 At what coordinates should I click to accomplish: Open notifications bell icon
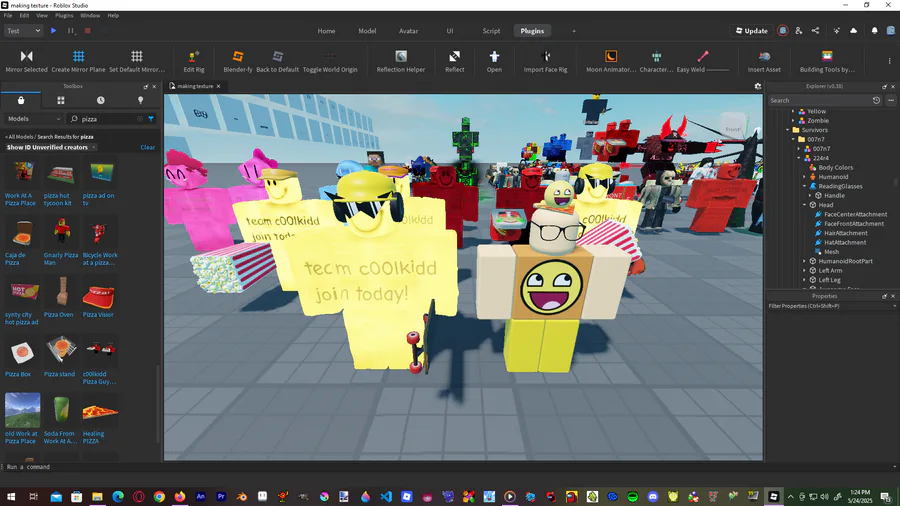874,31
